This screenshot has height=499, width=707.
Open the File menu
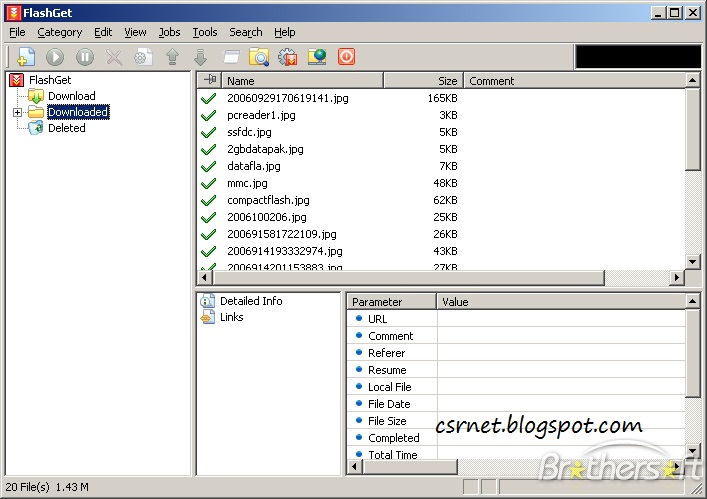coord(17,32)
